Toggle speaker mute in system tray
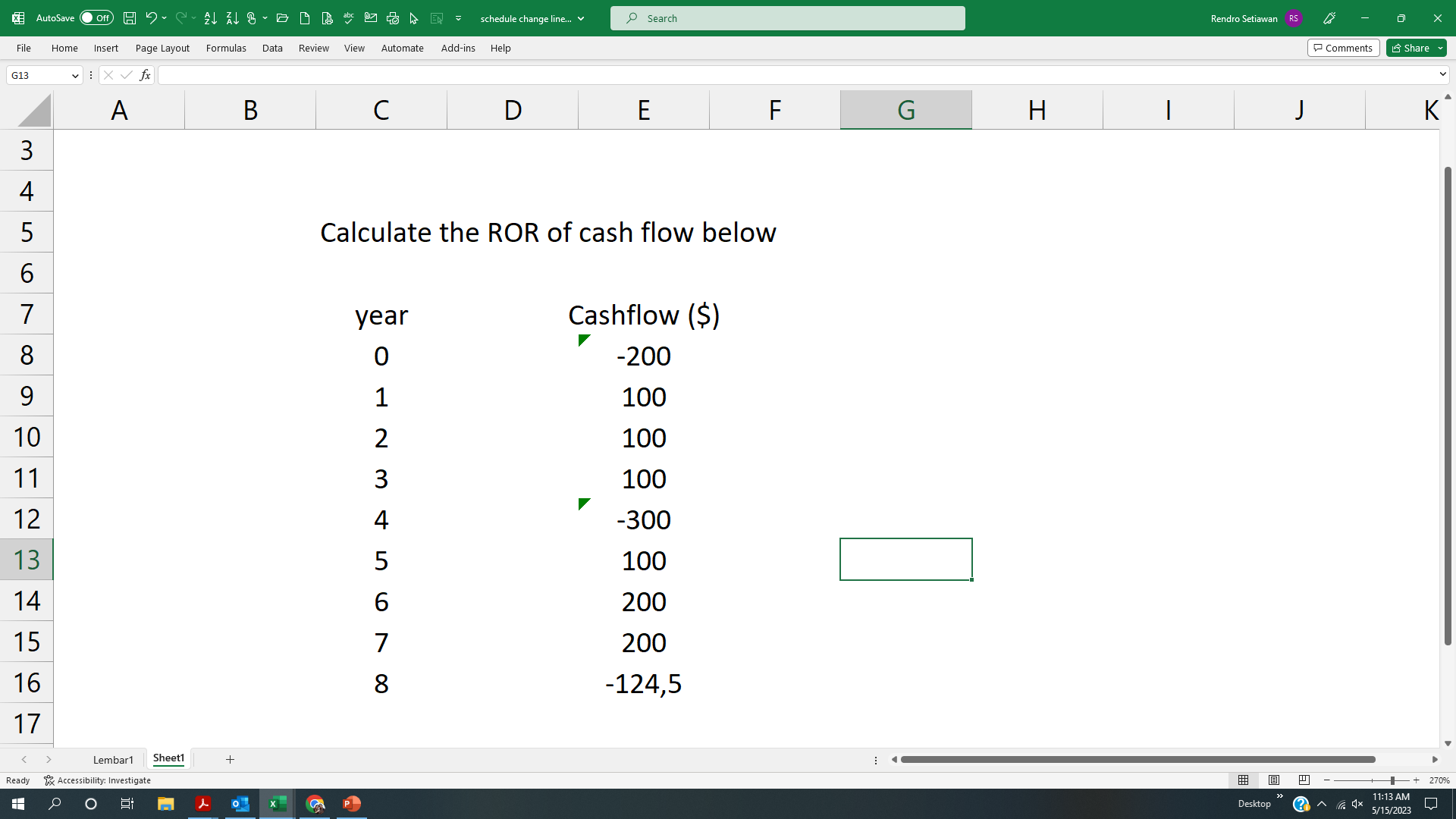Image resolution: width=1456 pixels, height=819 pixels. pyautogui.click(x=1357, y=803)
